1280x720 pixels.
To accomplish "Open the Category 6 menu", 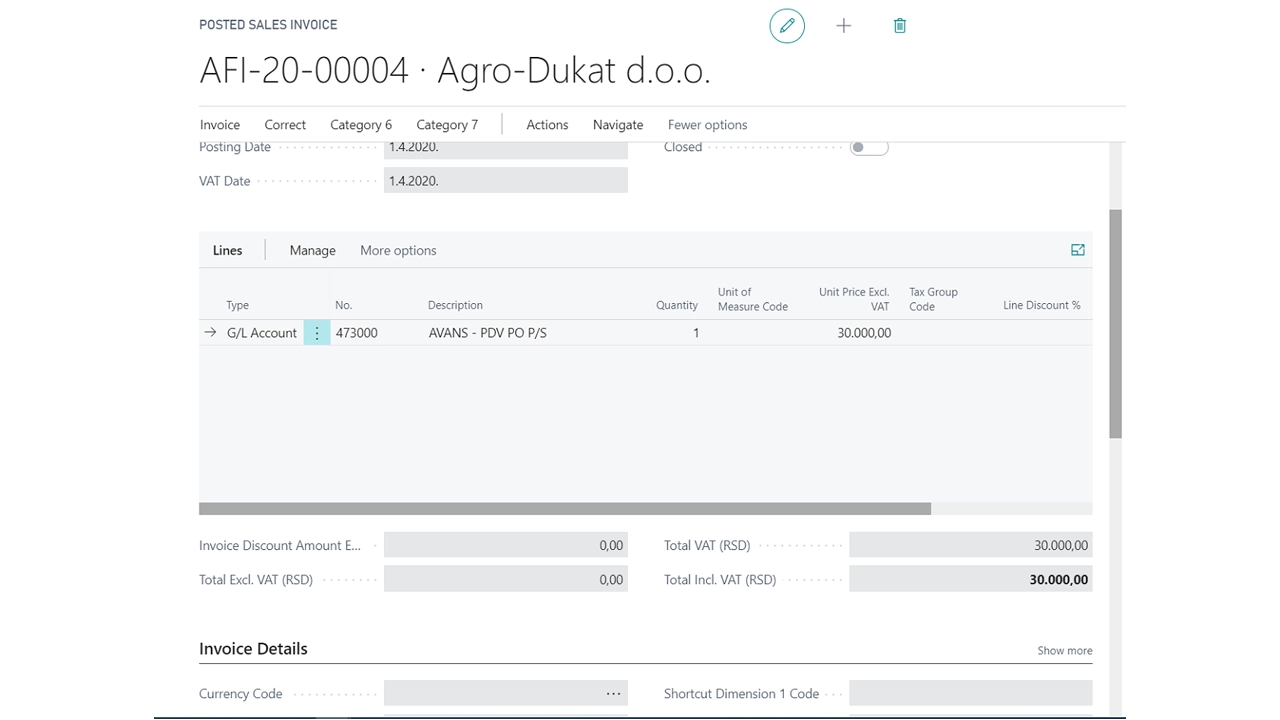I will (x=361, y=125).
